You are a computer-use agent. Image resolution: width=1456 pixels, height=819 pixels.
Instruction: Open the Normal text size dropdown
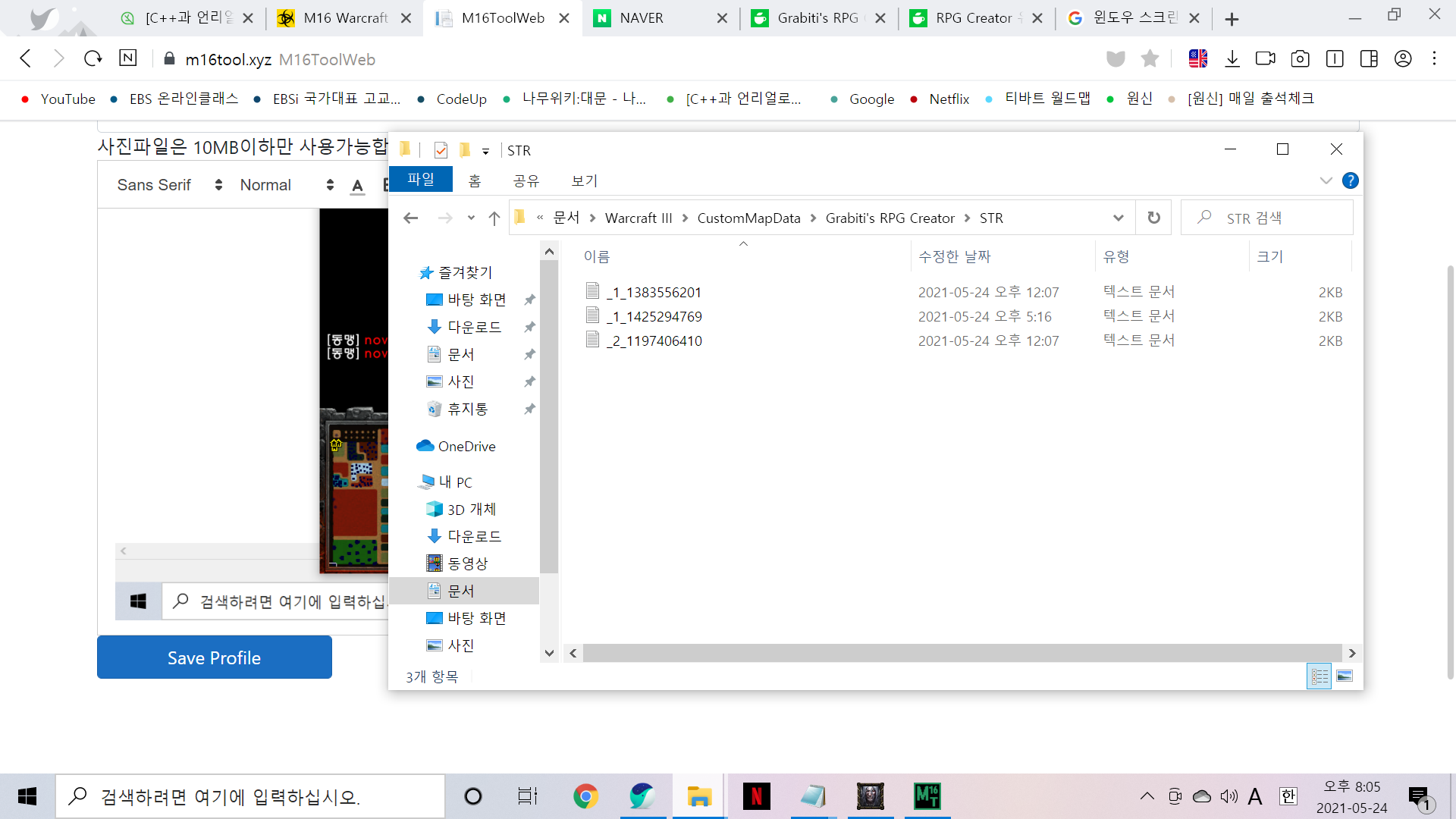287,185
